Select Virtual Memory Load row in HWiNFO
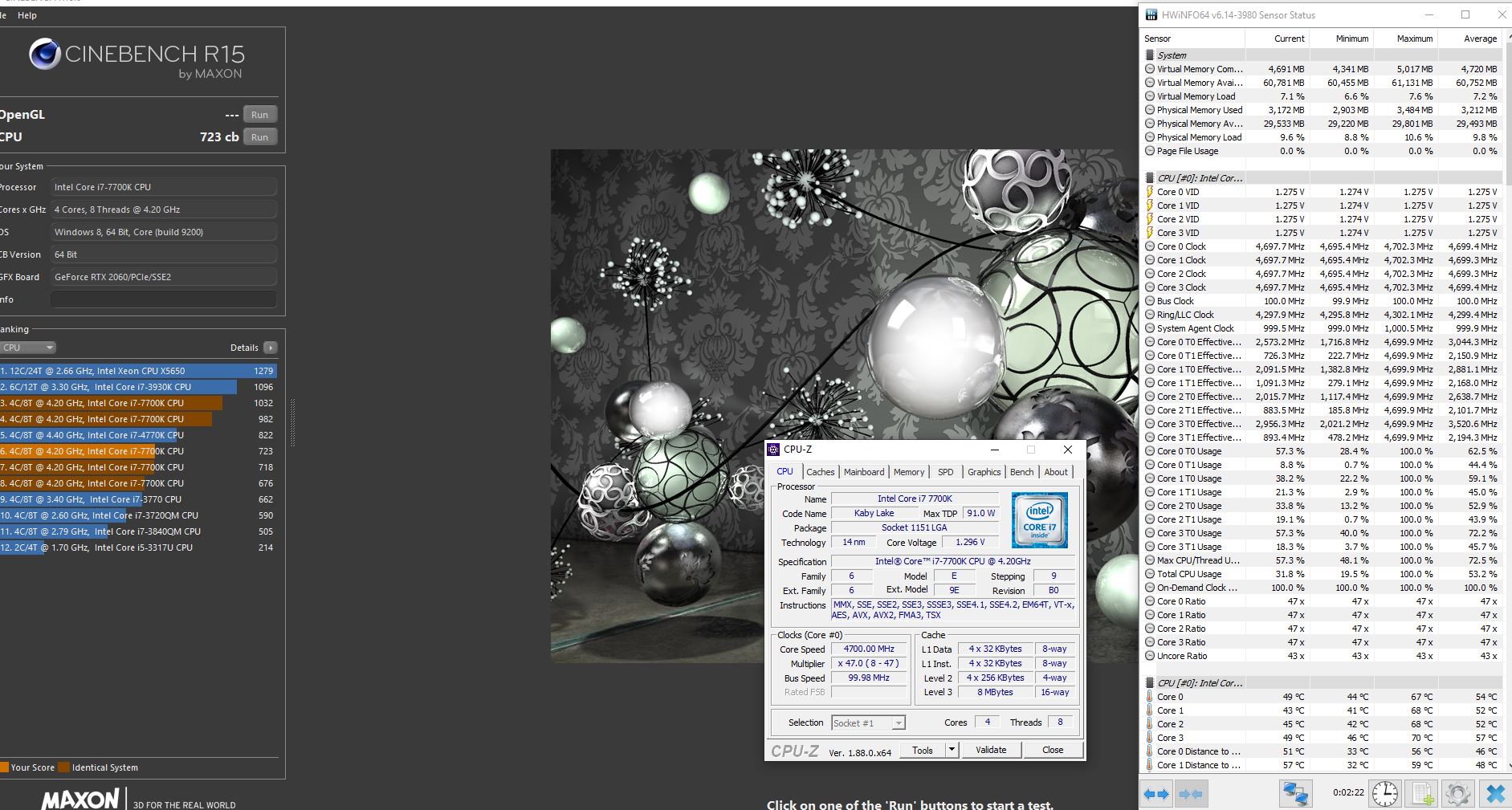Image resolution: width=1512 pixels, height=810 pixels. tap(1322, 96)
